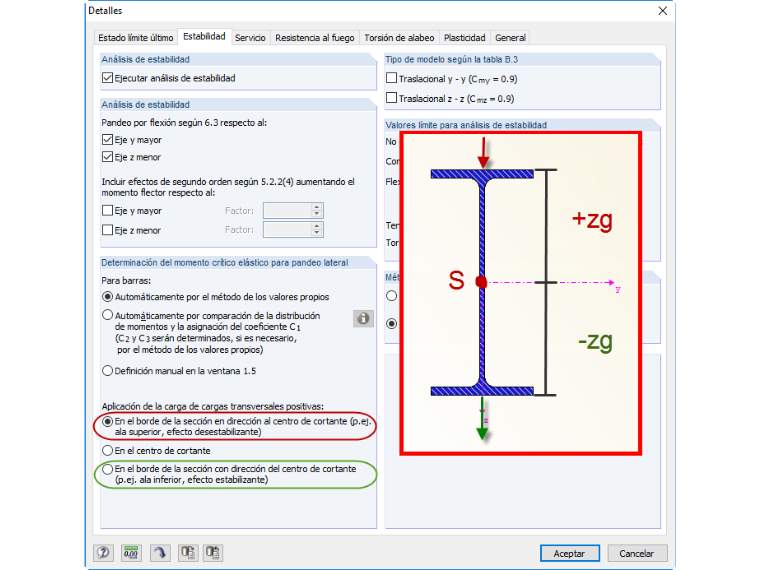The width and height of the screenshot is (760, 570).
Task: Enable second-order Eje z menor checkbox with Factor
Action: (107, 230)
